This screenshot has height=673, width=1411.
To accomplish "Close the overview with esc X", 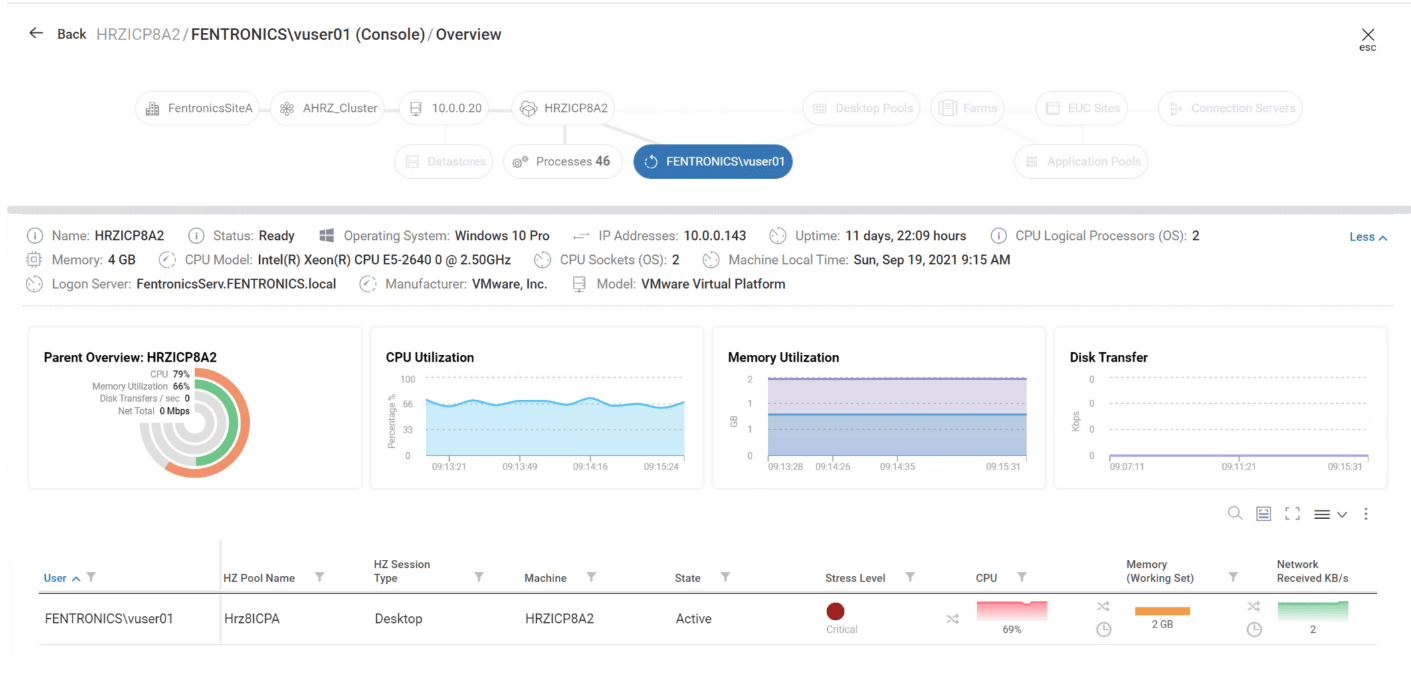I will 1368,35.
